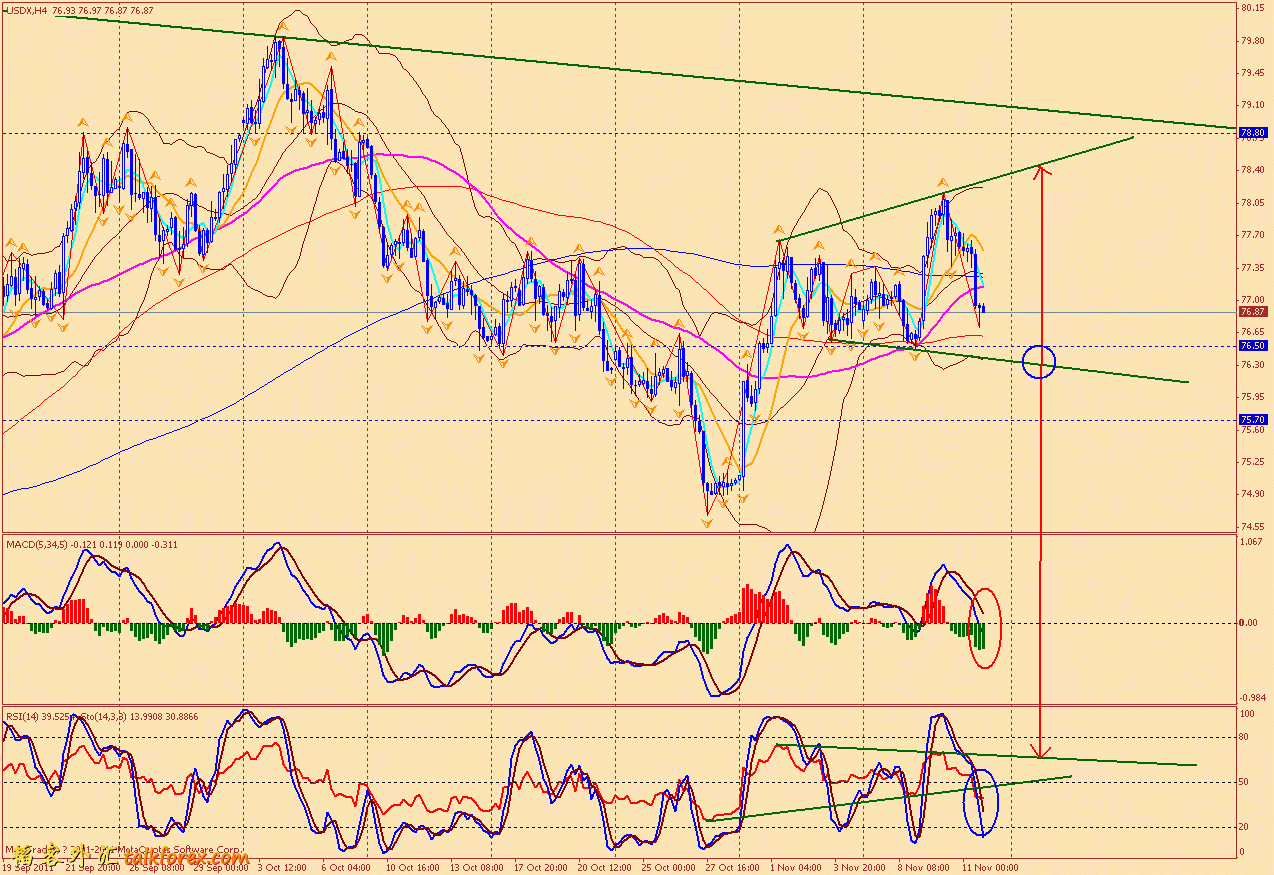Screen dimensions: 1274x875
Task: Click the 79.80 price scale value
Action: (1253, 41)
